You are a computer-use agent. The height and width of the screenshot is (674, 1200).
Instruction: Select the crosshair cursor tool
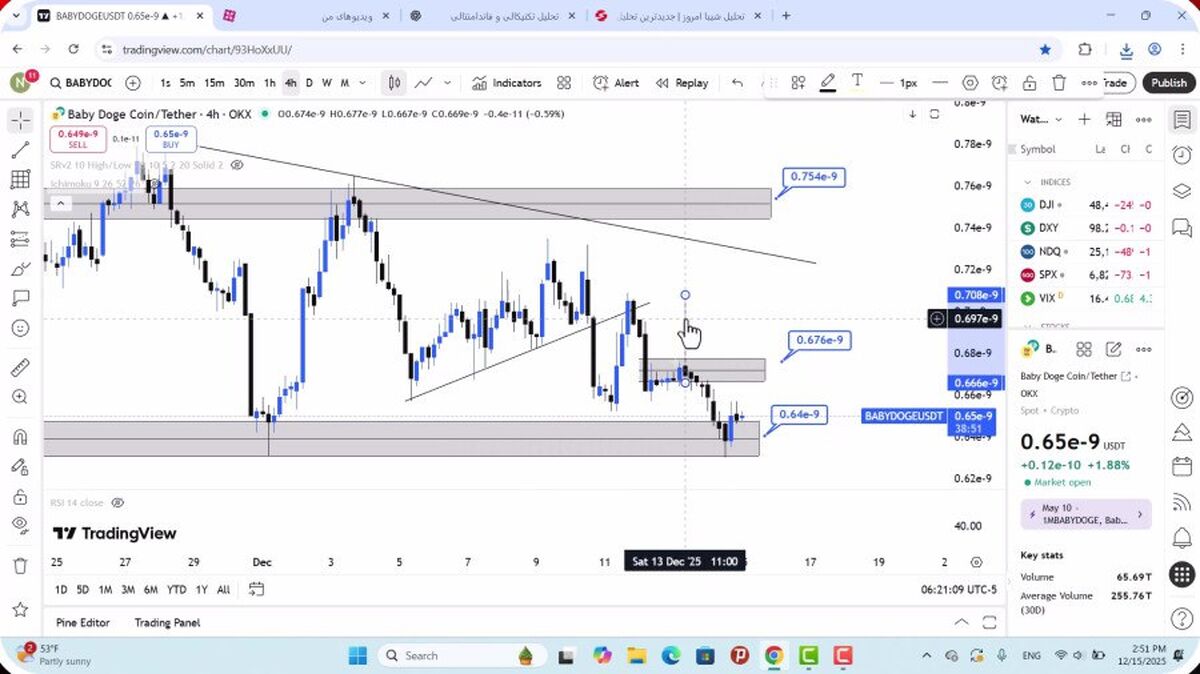coord(20,121)
